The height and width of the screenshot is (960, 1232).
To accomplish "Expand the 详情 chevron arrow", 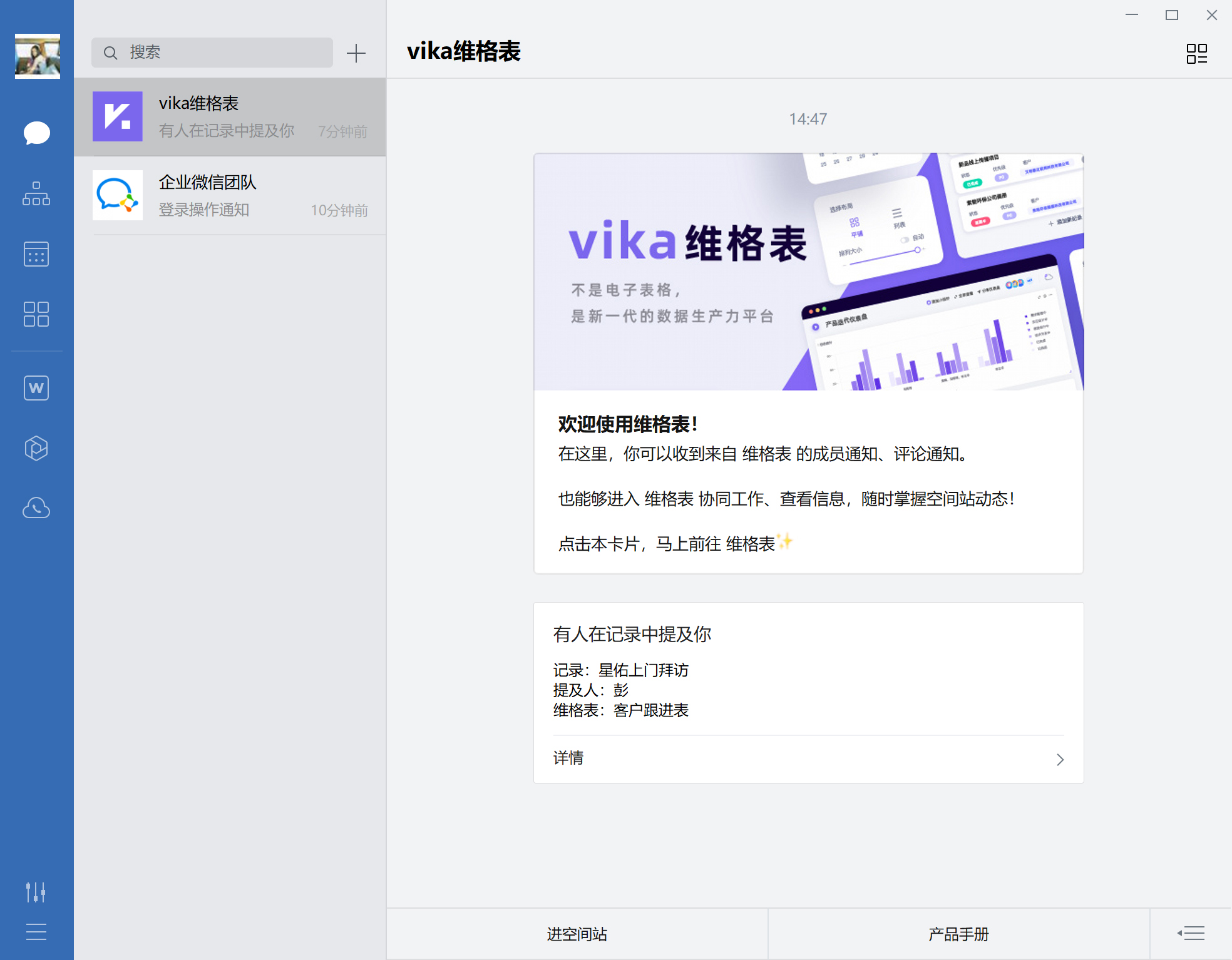I will (1060, 759).
